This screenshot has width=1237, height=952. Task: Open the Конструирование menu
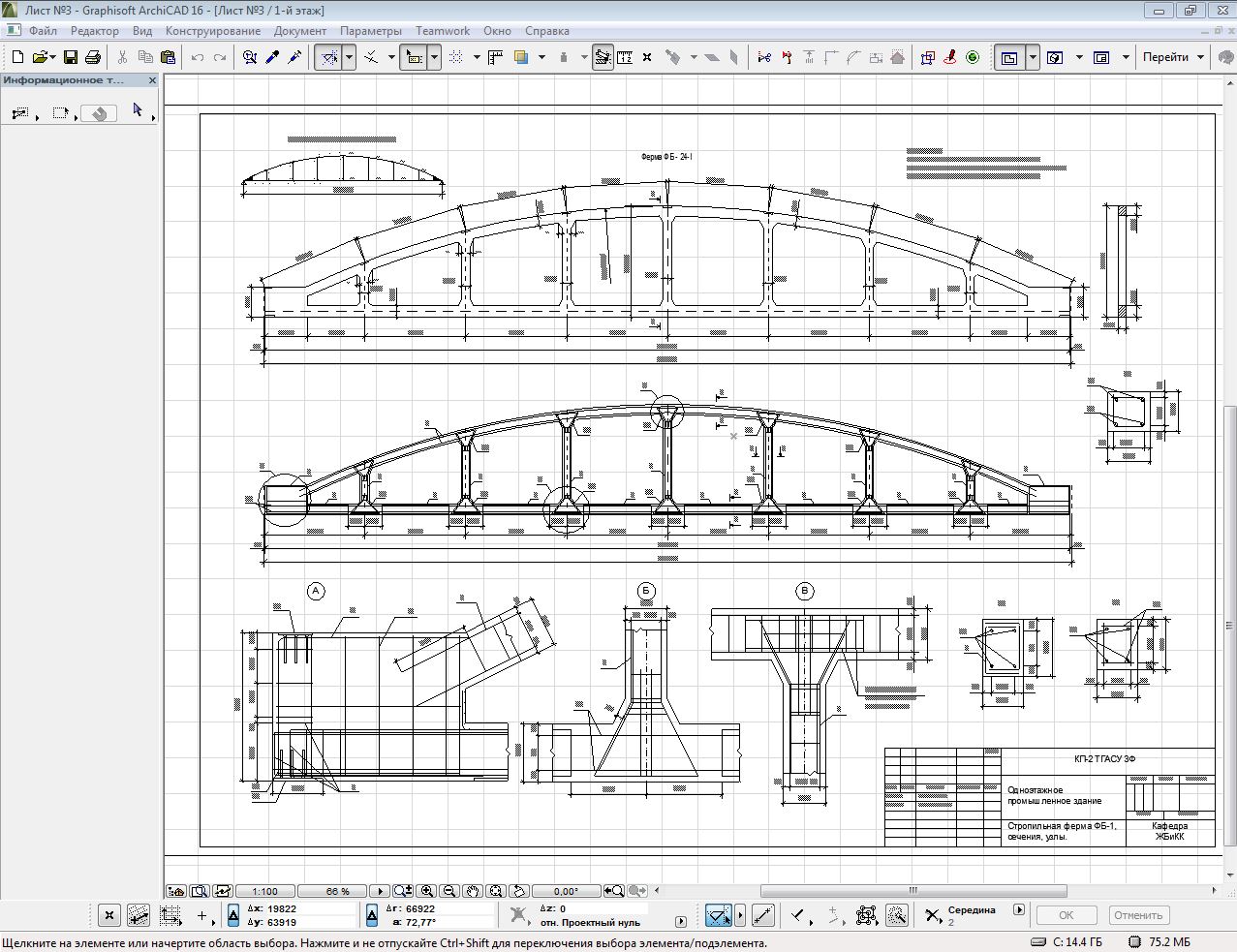tap(212, 31)
